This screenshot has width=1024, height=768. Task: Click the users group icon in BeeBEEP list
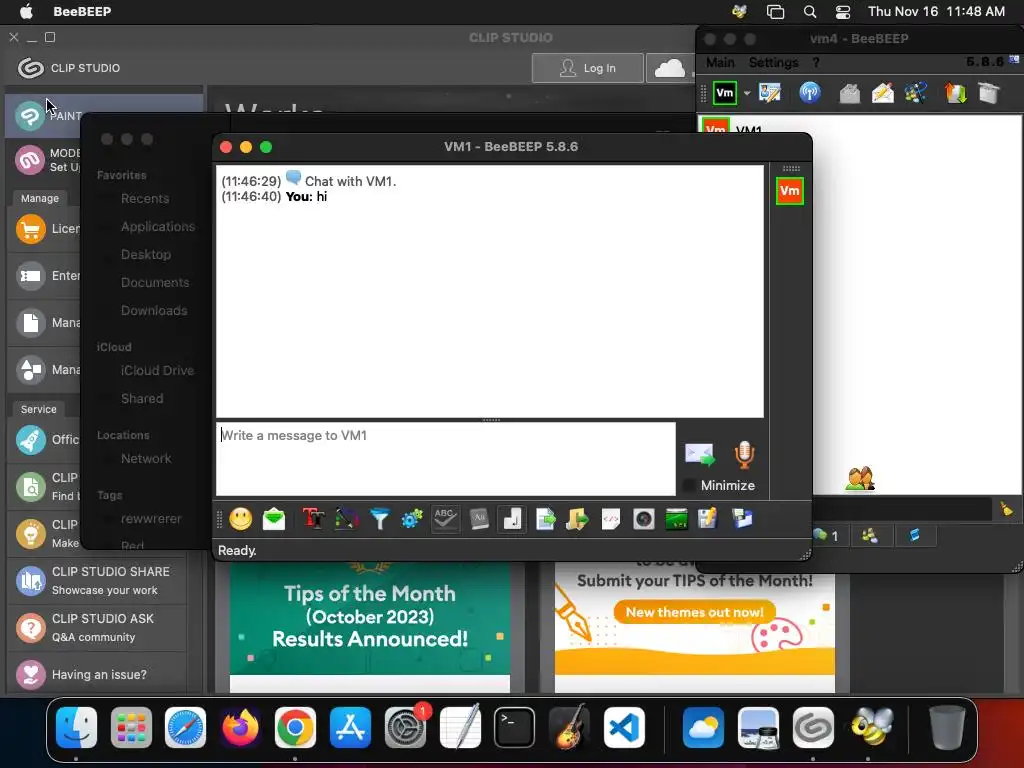click(860, 479)
